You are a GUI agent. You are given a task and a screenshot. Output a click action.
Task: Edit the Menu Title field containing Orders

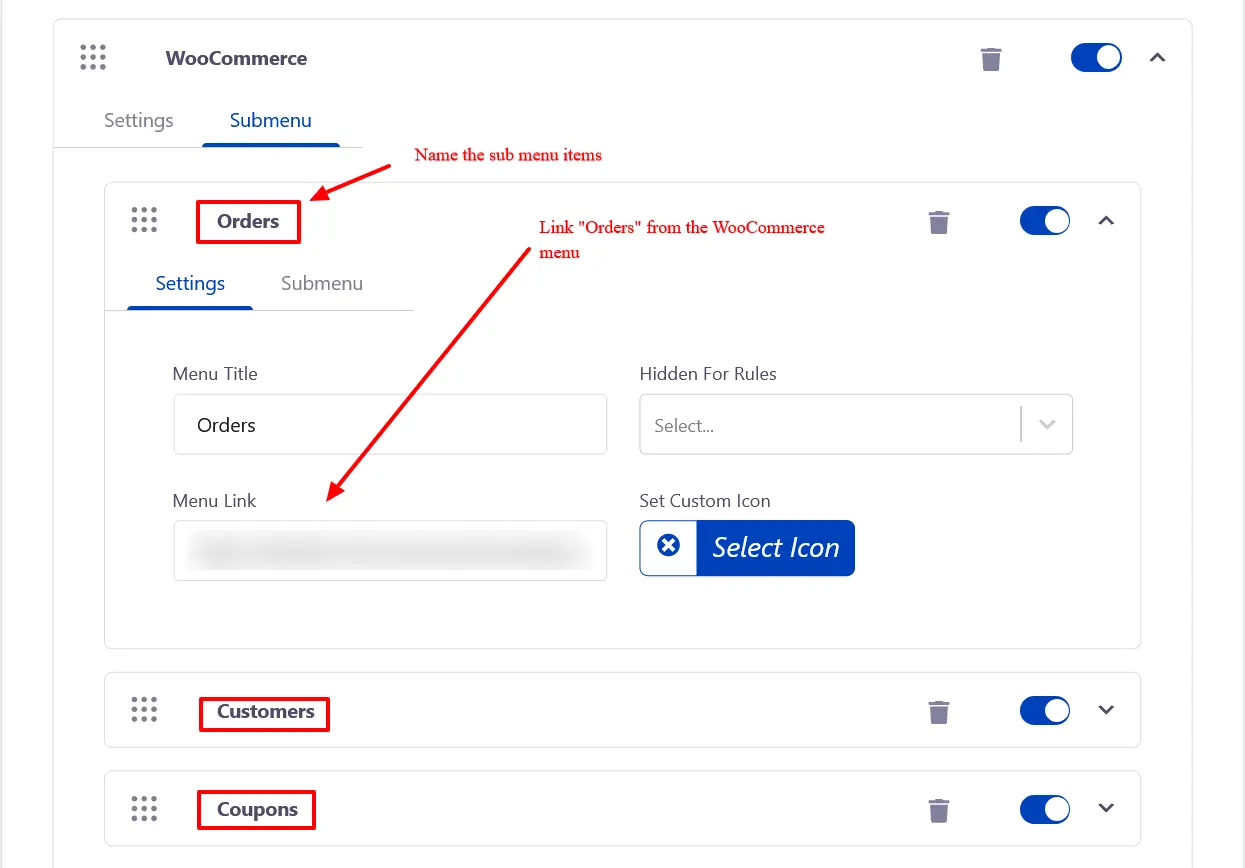(x=390, y=425)
